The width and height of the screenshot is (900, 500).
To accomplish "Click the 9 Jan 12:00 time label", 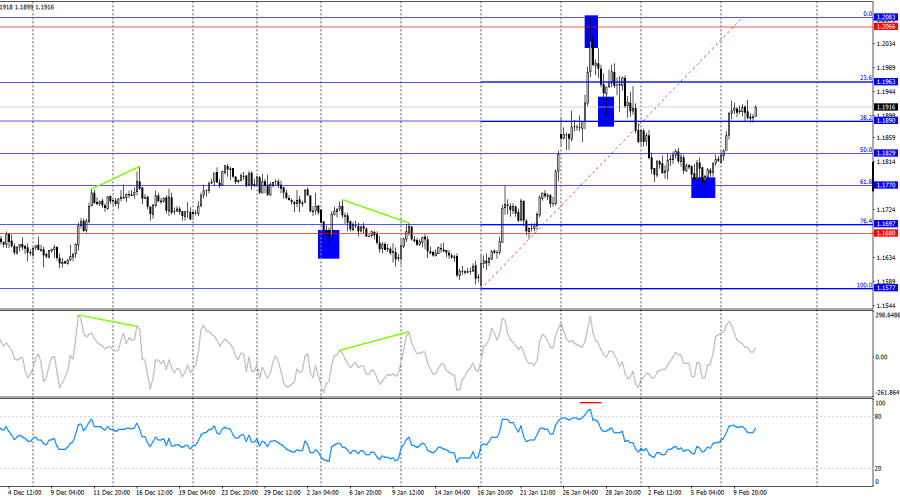I will (x=408, y=493).
